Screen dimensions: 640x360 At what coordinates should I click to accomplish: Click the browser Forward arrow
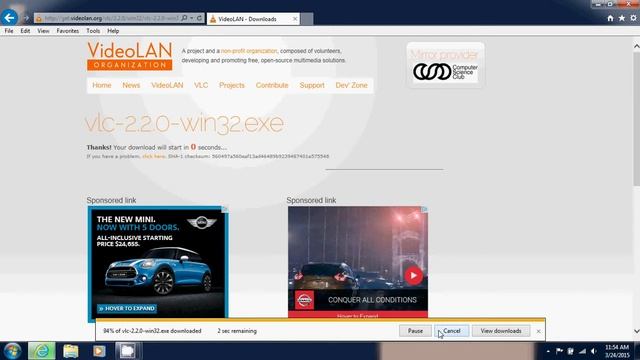[26, 18]
